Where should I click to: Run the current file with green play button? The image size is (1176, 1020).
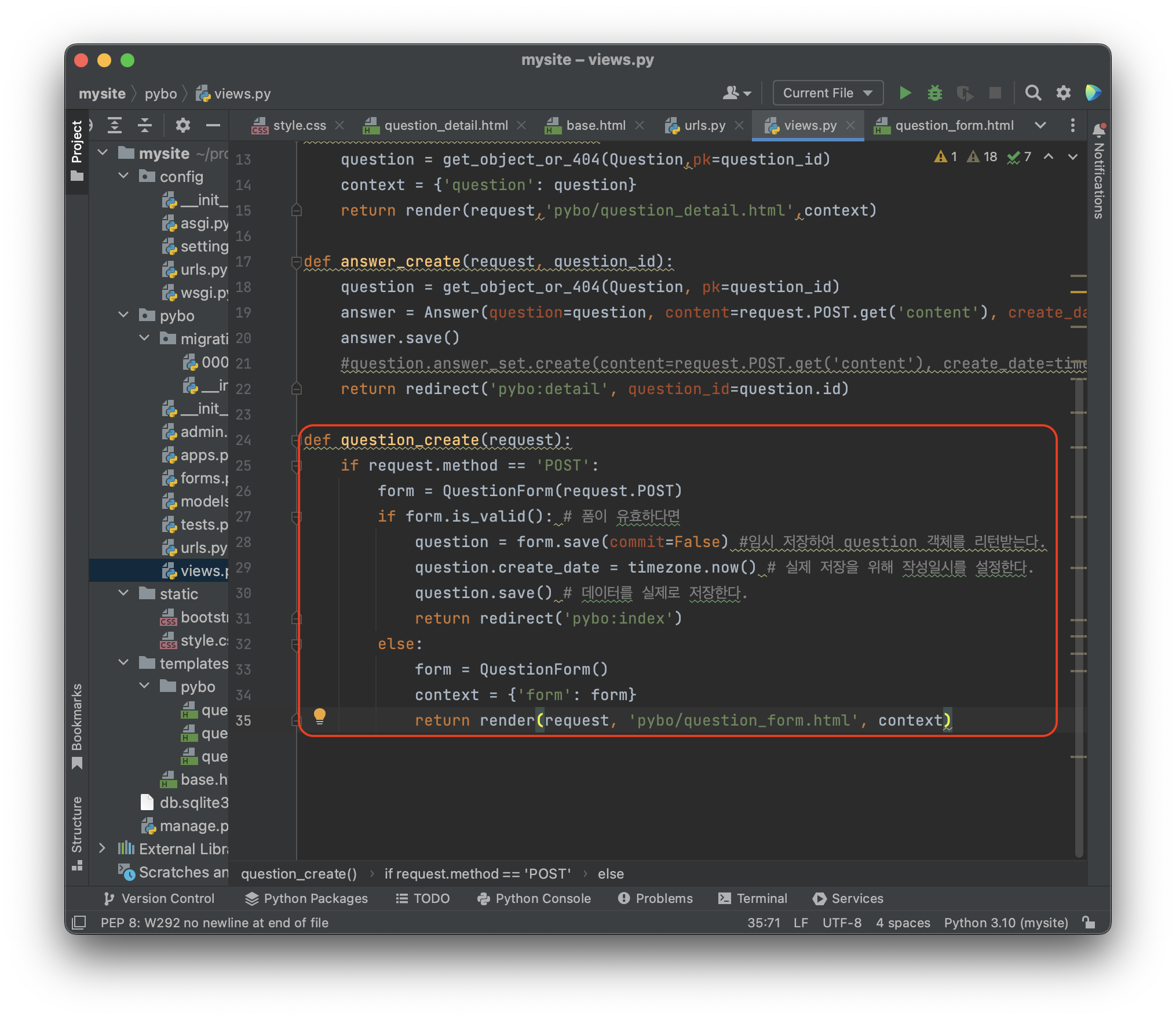[x=905, y=93]
